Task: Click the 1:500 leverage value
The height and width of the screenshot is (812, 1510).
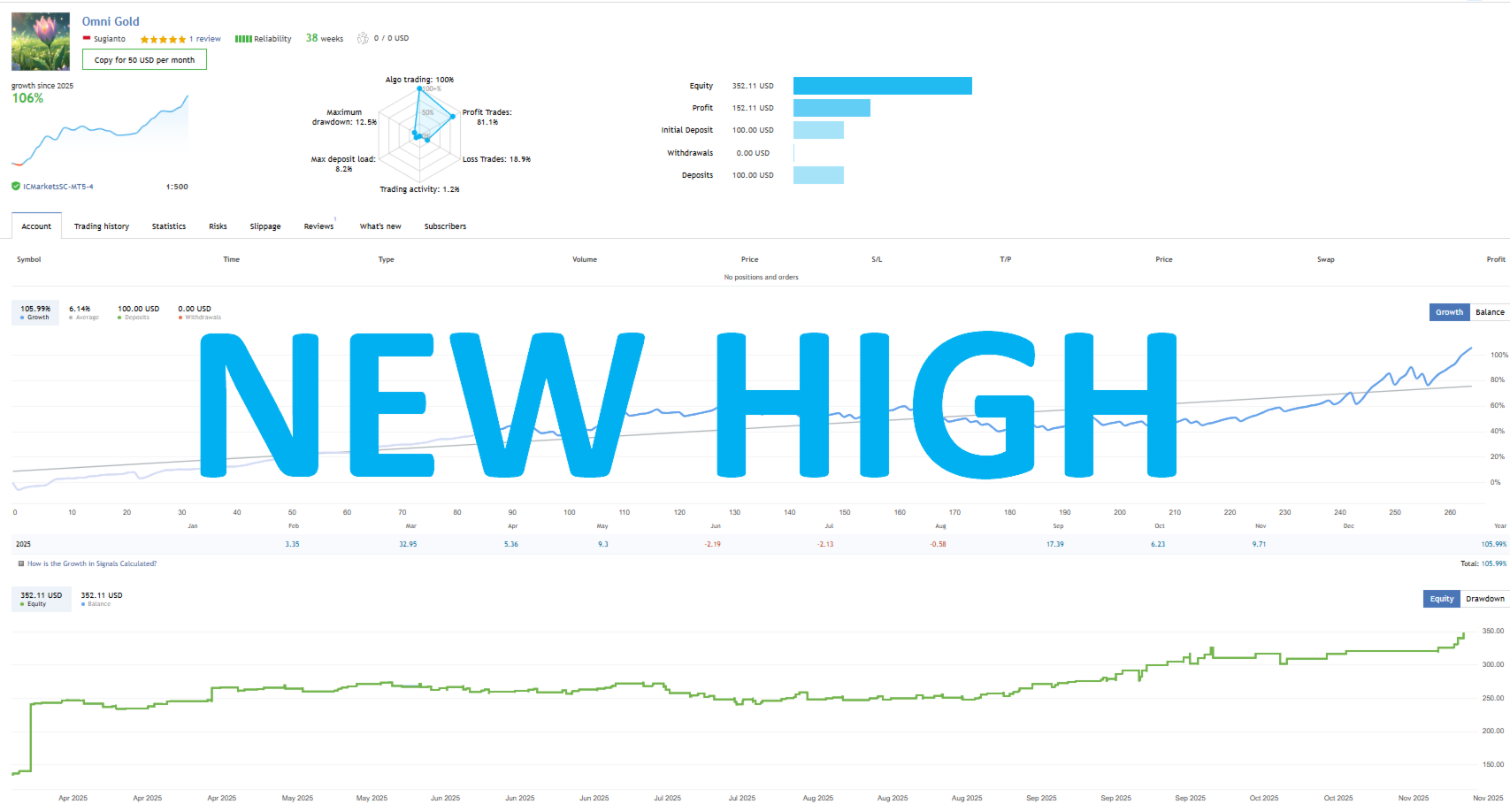Action: (177, 187)
